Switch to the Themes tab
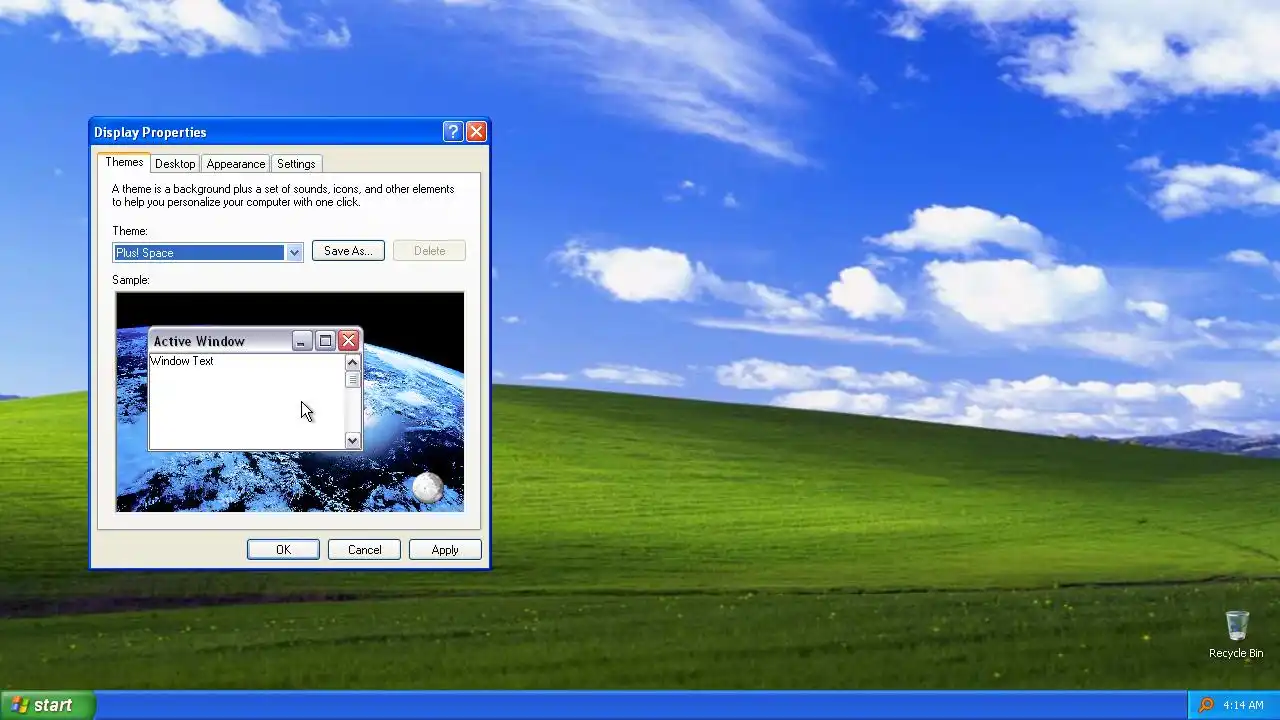The width and height of the screenshot is (1280, 720). 124,162
